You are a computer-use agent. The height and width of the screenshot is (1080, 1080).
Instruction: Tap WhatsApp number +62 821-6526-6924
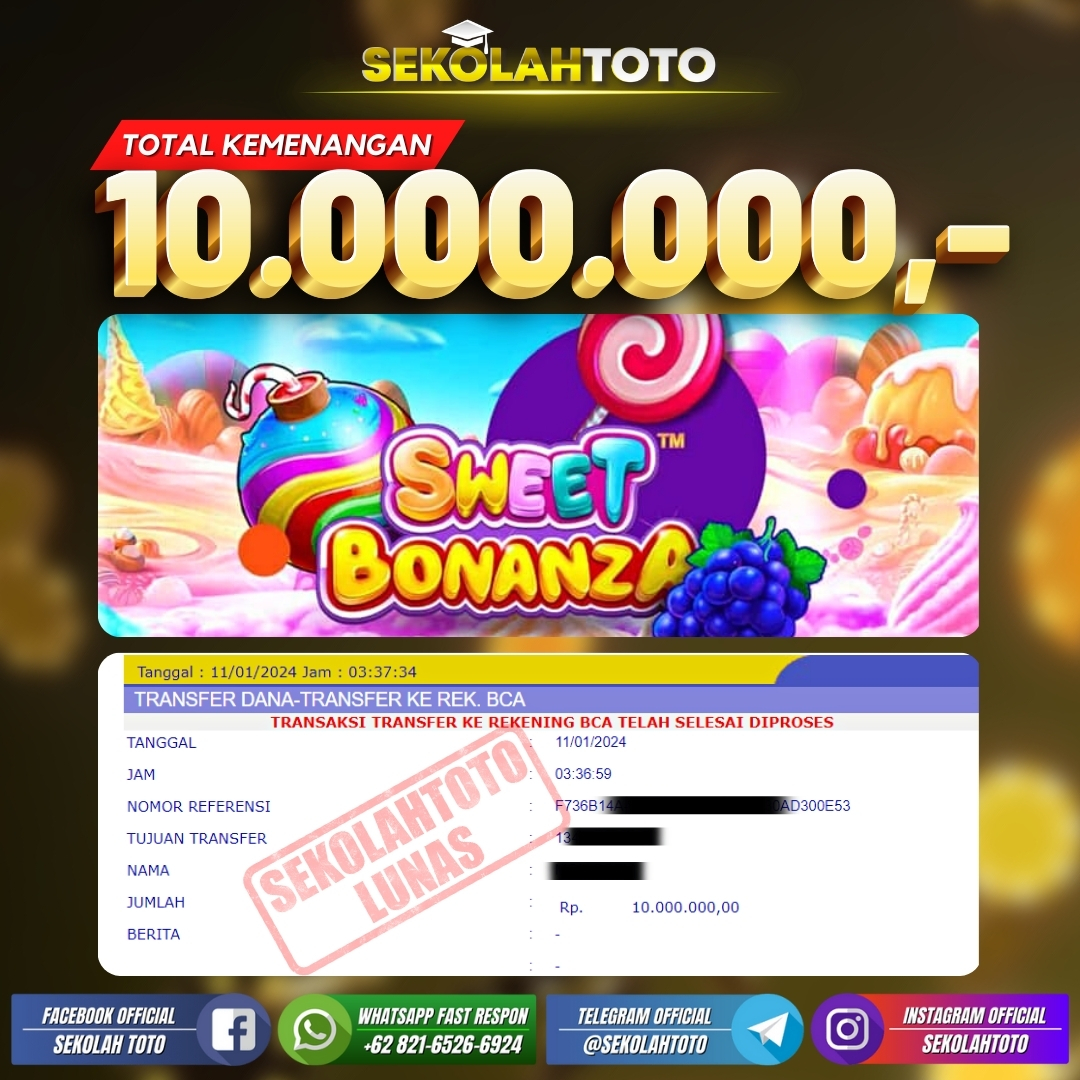[443, 1045]
